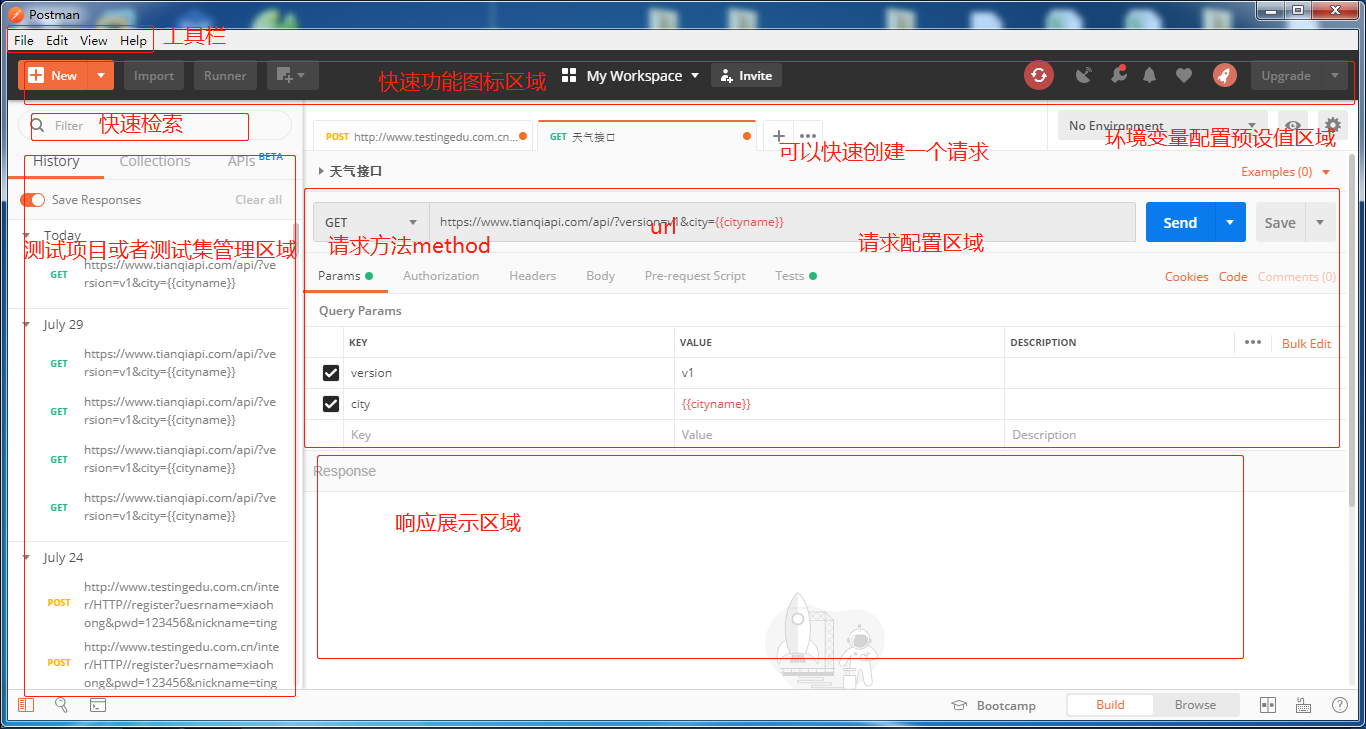The width and height of the screenshot is (1366, 729).
Task: Open the Save button dropdown arrow
Action: [1320, 222]
